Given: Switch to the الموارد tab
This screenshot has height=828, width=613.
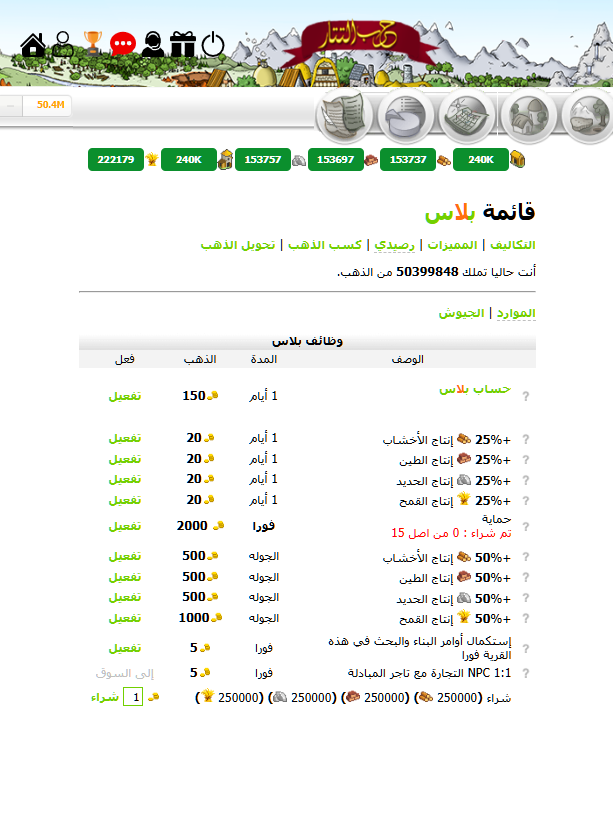Looking at the screenshot, I should point(515,313).
